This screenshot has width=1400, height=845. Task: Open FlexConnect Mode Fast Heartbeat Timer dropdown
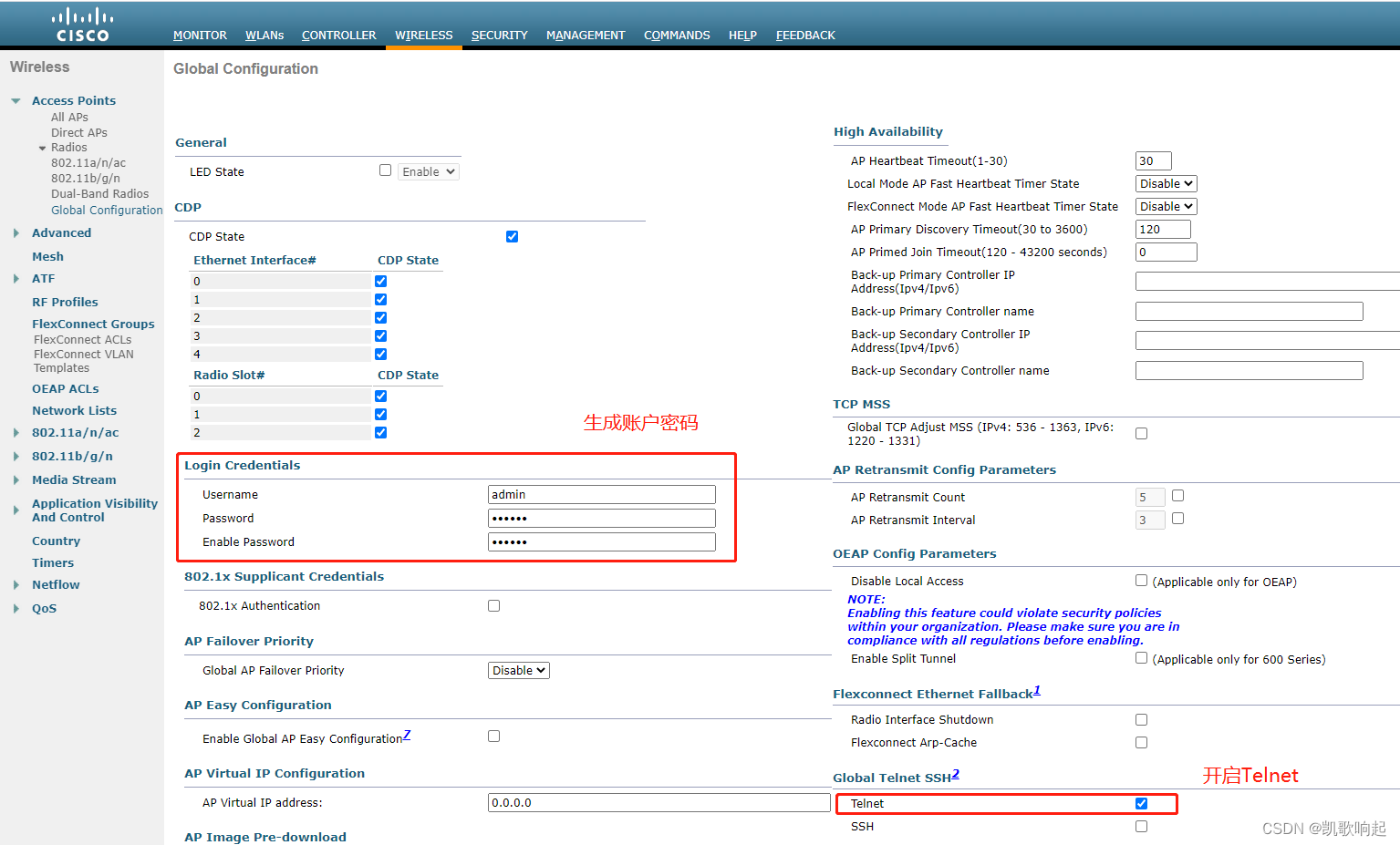pyautogui.click(x=1167, y=207)
